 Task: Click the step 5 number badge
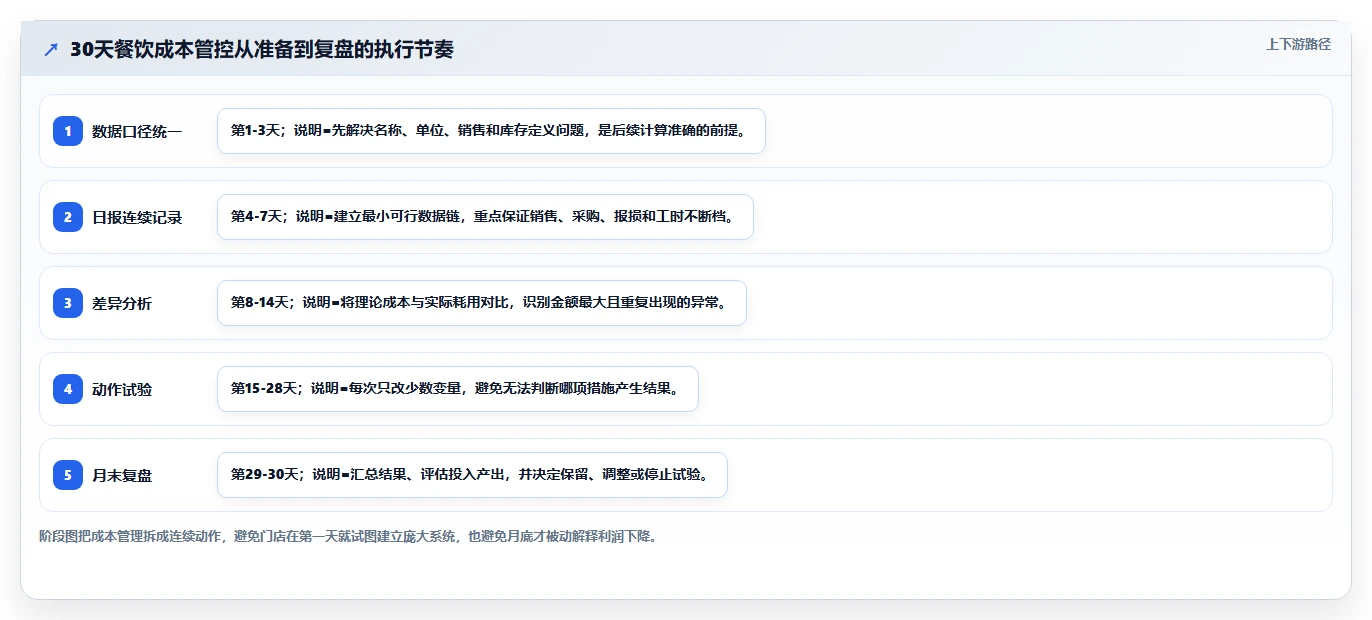pyautogui.click(x=68, y=475)
